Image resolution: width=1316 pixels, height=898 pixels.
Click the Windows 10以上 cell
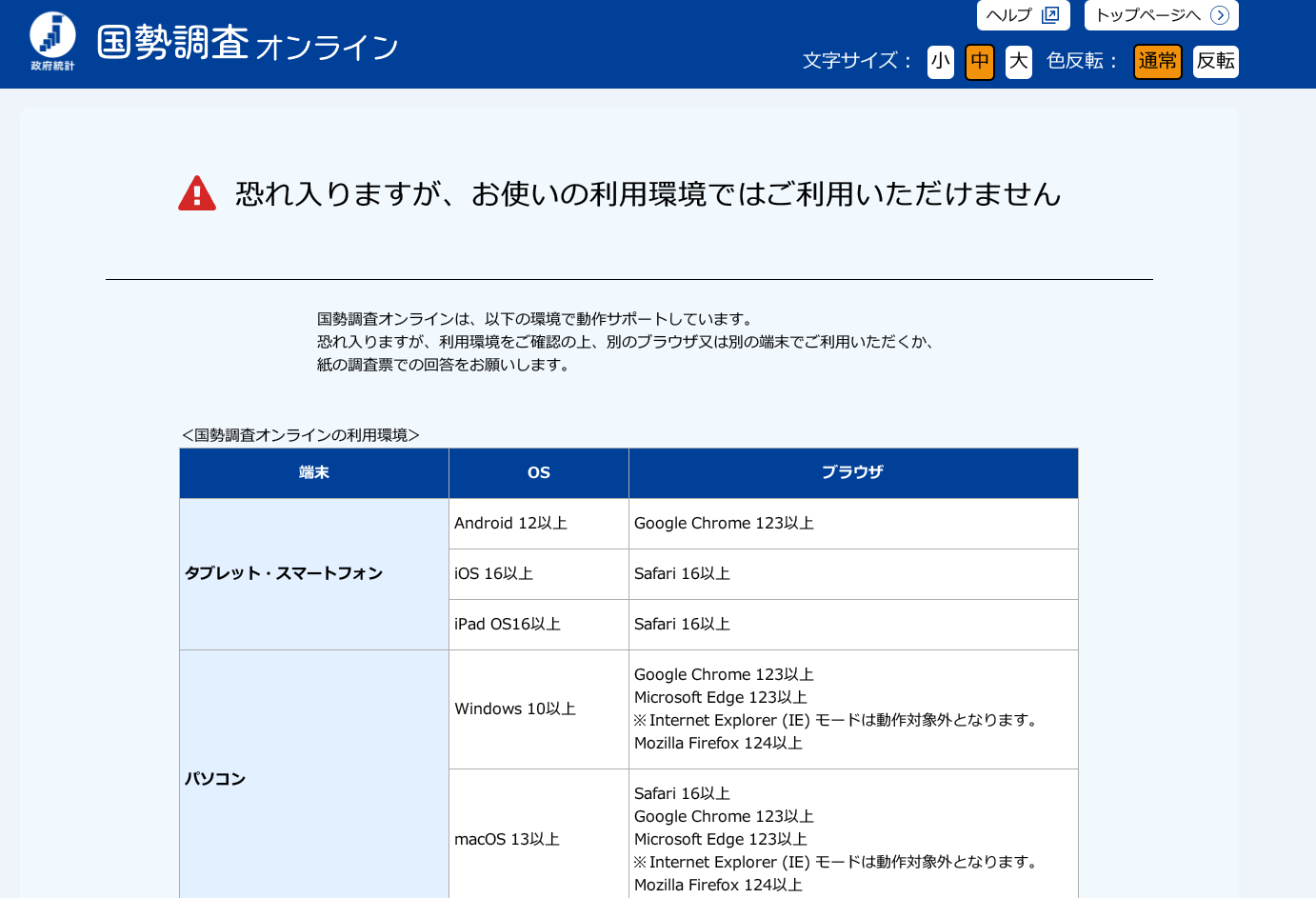515,708
